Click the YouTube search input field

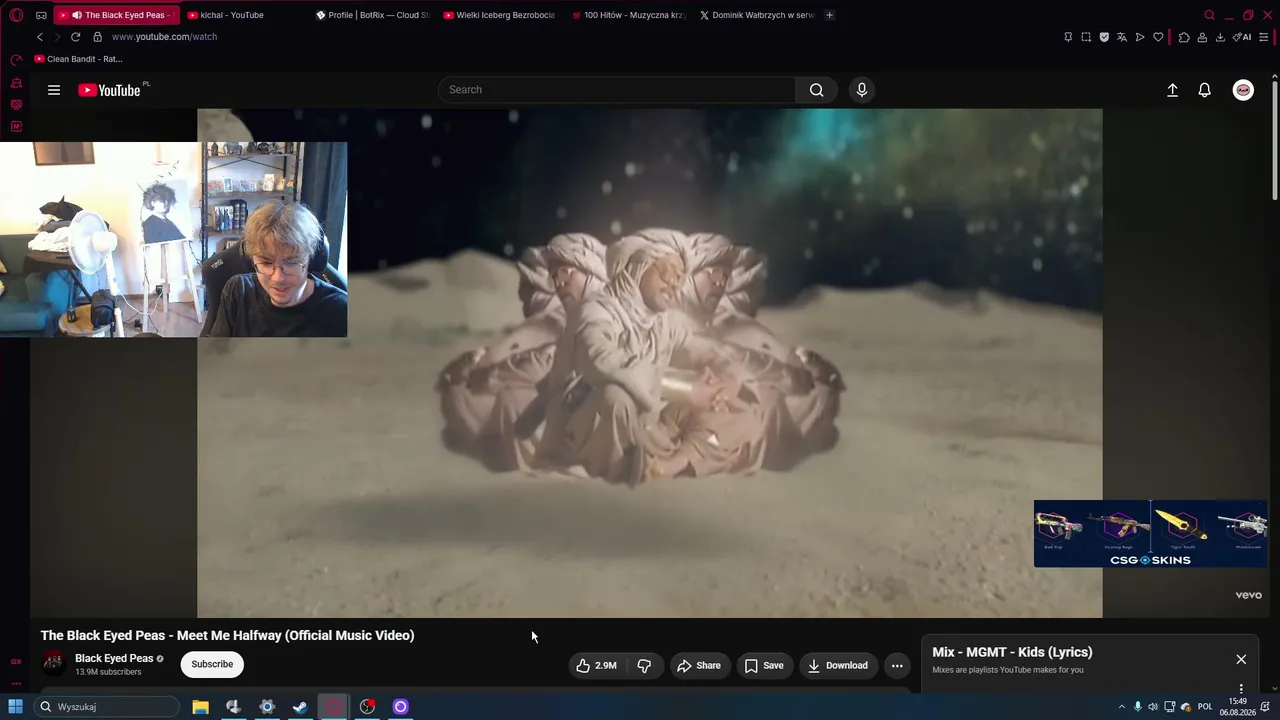(x=617, y=90)
